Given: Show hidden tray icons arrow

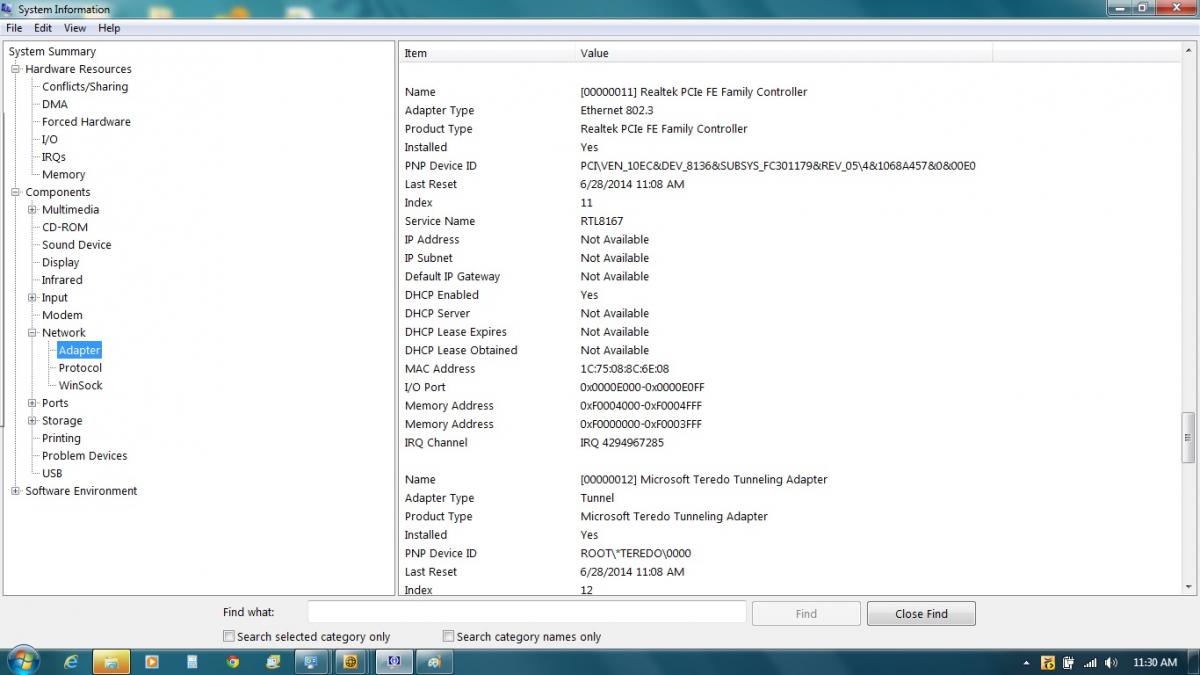Looking at the screenshot, I should (1027, 663).
